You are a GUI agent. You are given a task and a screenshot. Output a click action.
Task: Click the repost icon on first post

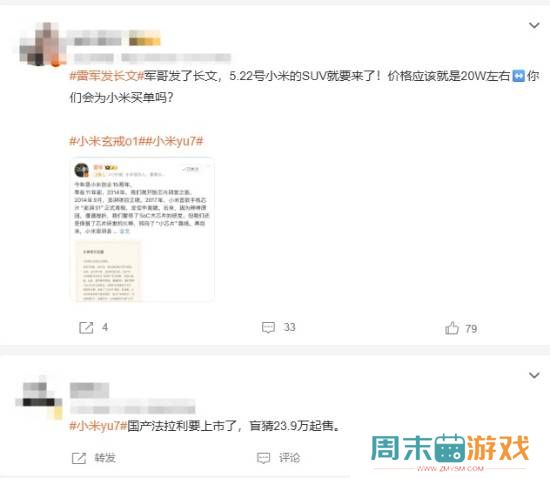click(86, 328)
